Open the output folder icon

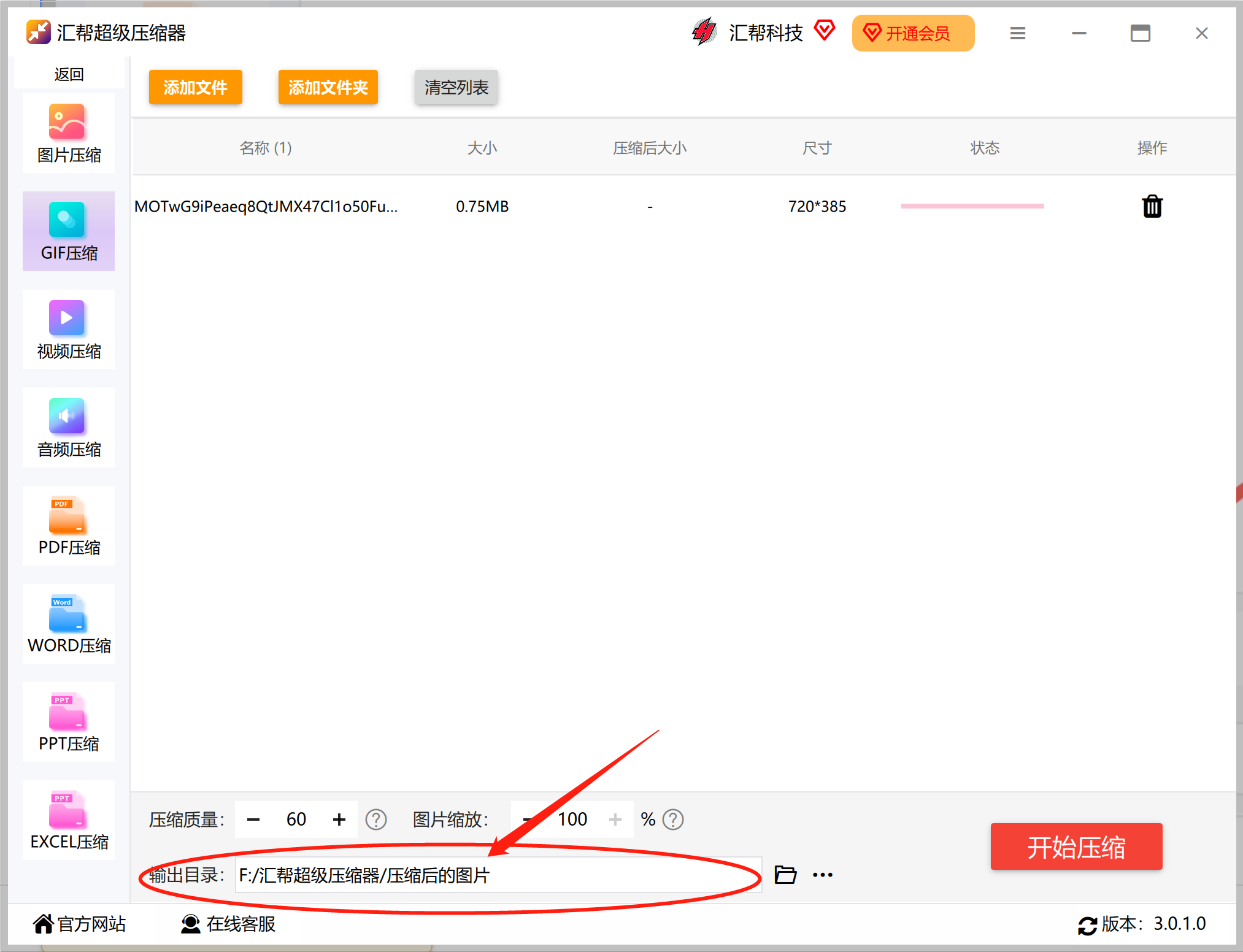[x=785, y=875]
